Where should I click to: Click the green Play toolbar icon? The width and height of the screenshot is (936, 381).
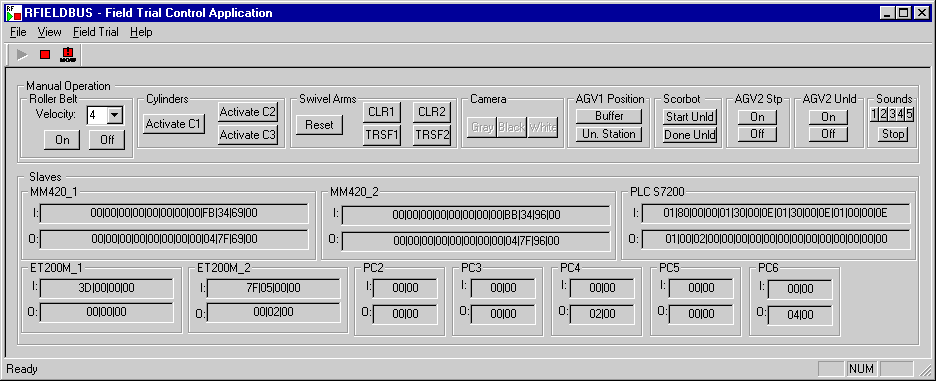(22, 55)
